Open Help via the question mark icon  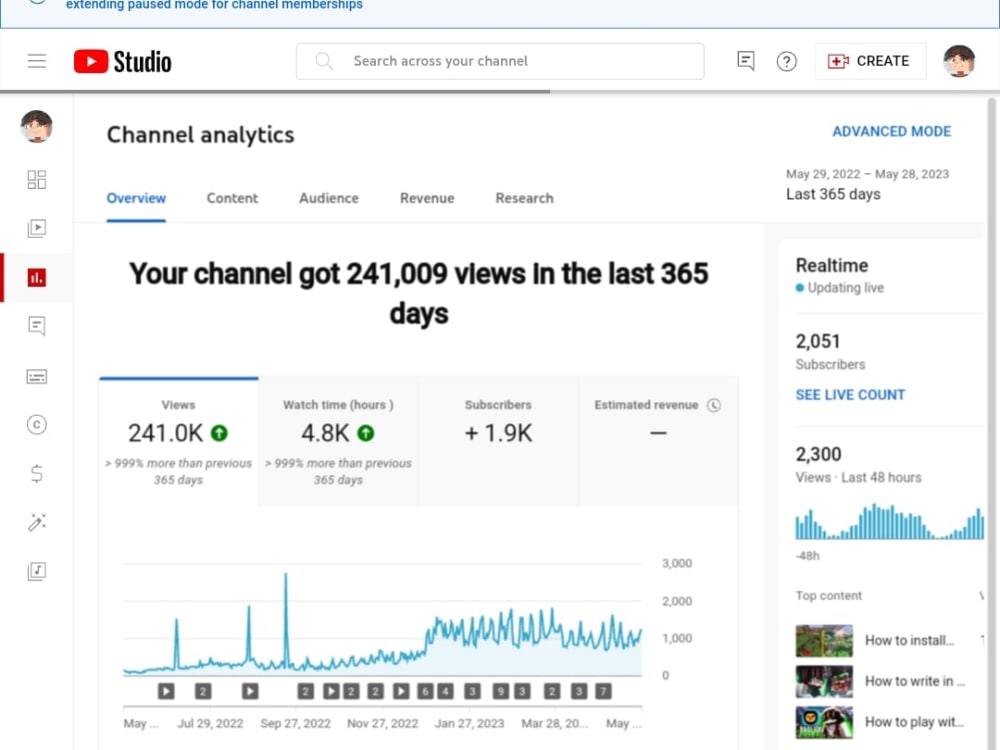tap(787, 61)
